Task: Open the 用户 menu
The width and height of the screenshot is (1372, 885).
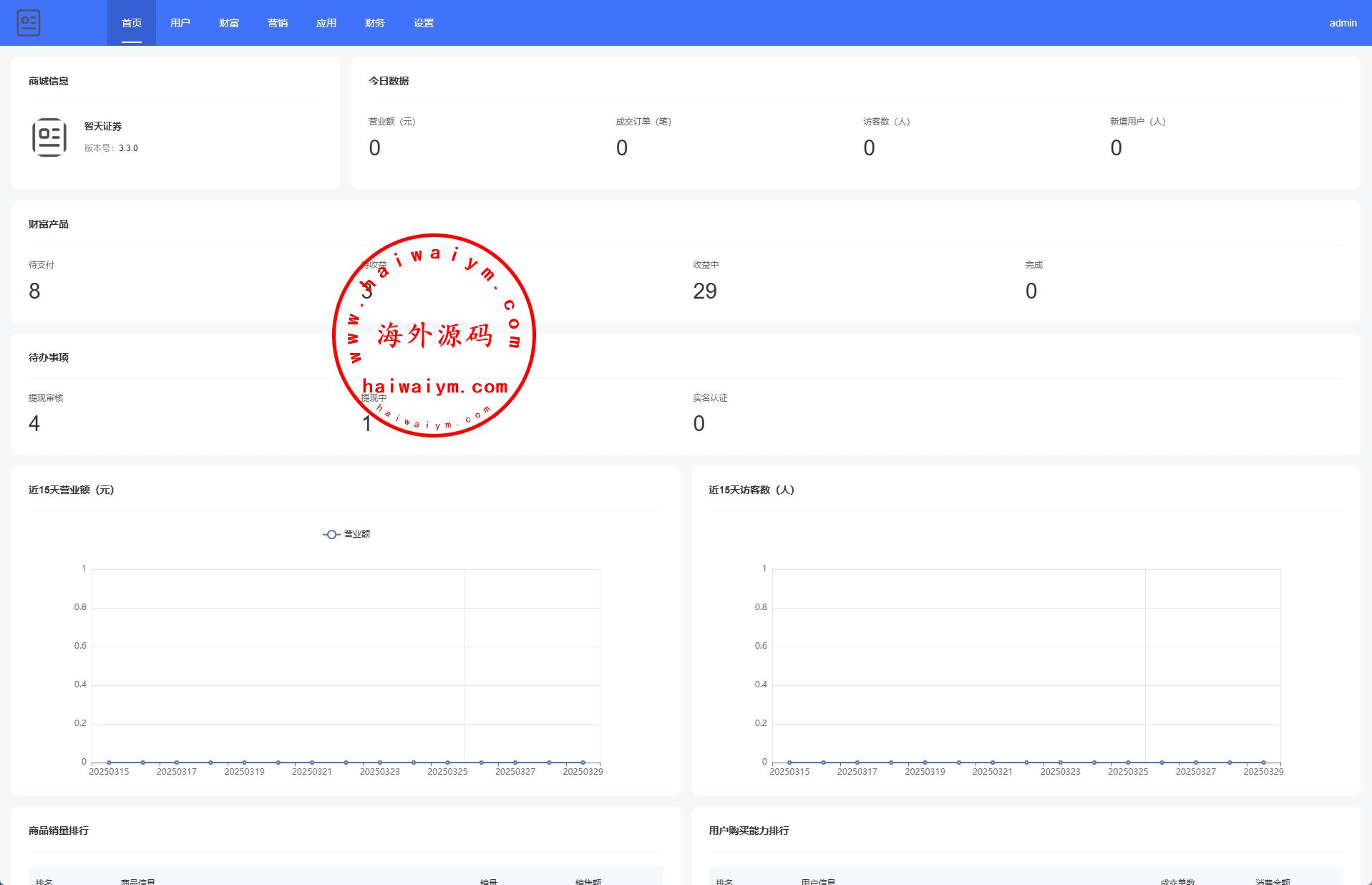Action: [x=180, y=23]
